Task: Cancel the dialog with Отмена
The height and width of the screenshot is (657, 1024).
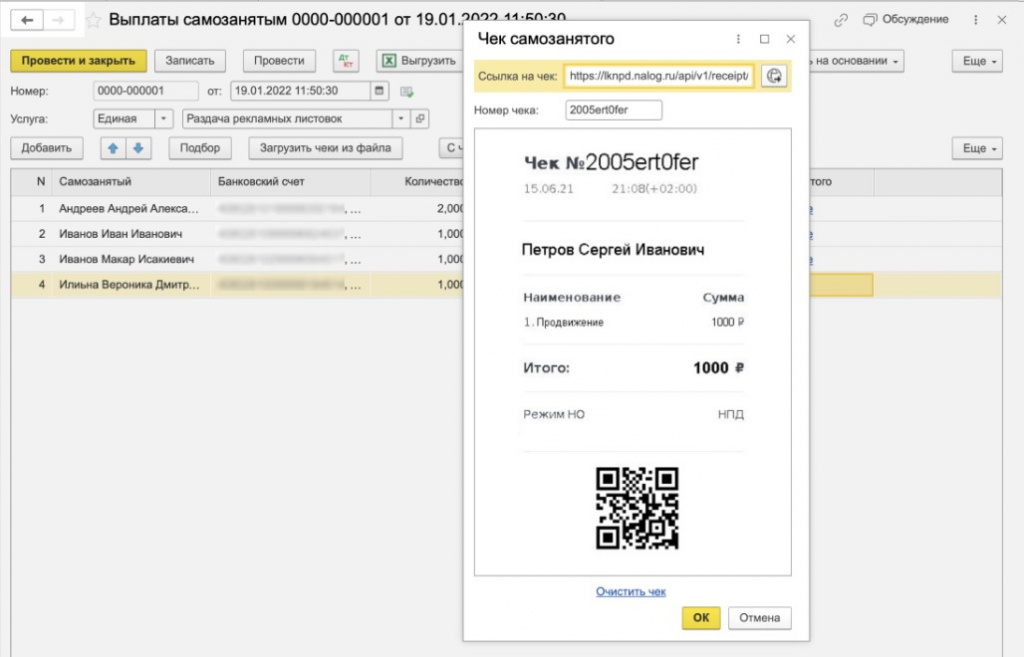Action: pyautogui.click(x=760, y=618)
